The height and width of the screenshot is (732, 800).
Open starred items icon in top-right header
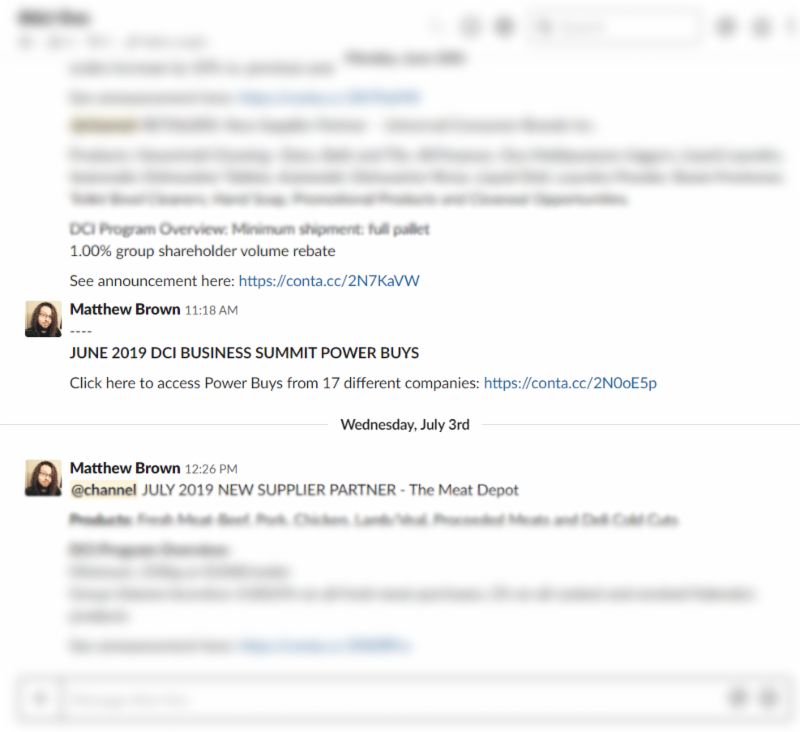758,27
